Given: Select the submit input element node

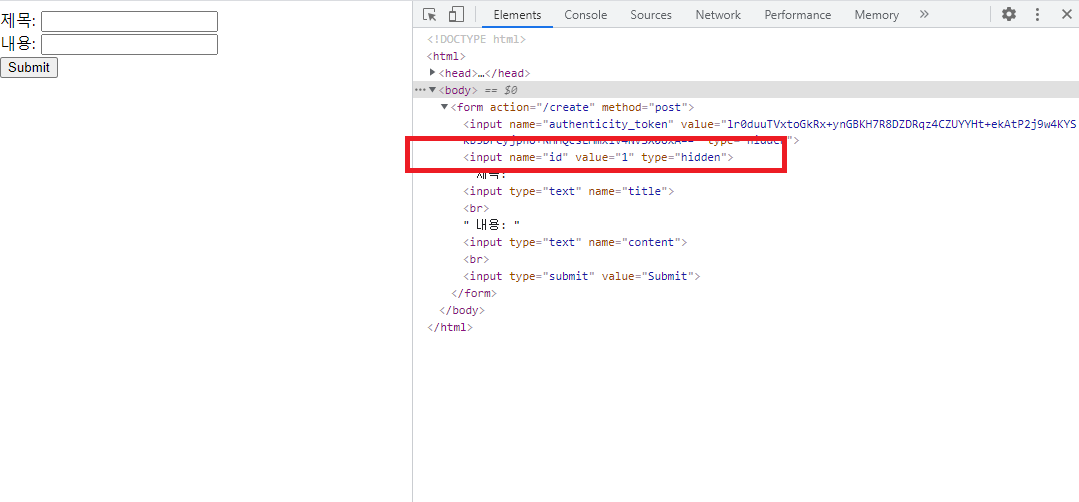Looking at the screenshot, I should point(581,276).
